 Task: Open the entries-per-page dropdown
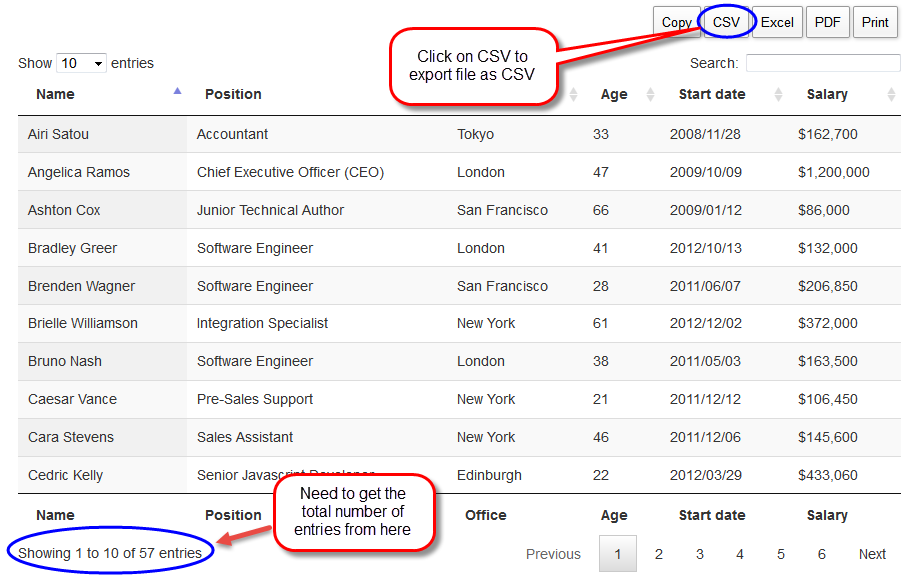click(81, 63)
